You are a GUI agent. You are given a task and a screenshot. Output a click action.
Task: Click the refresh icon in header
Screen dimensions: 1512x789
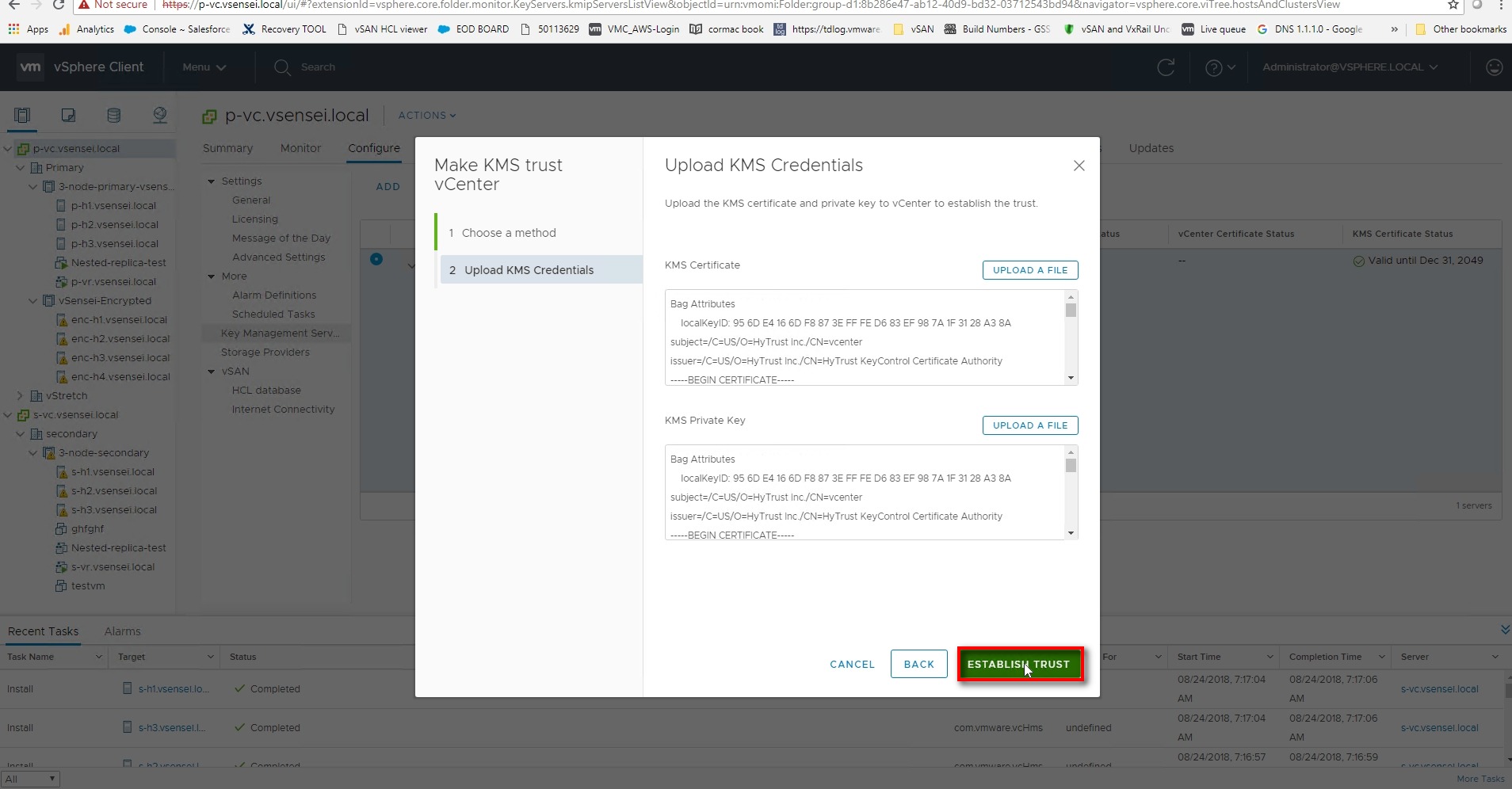1166,67
